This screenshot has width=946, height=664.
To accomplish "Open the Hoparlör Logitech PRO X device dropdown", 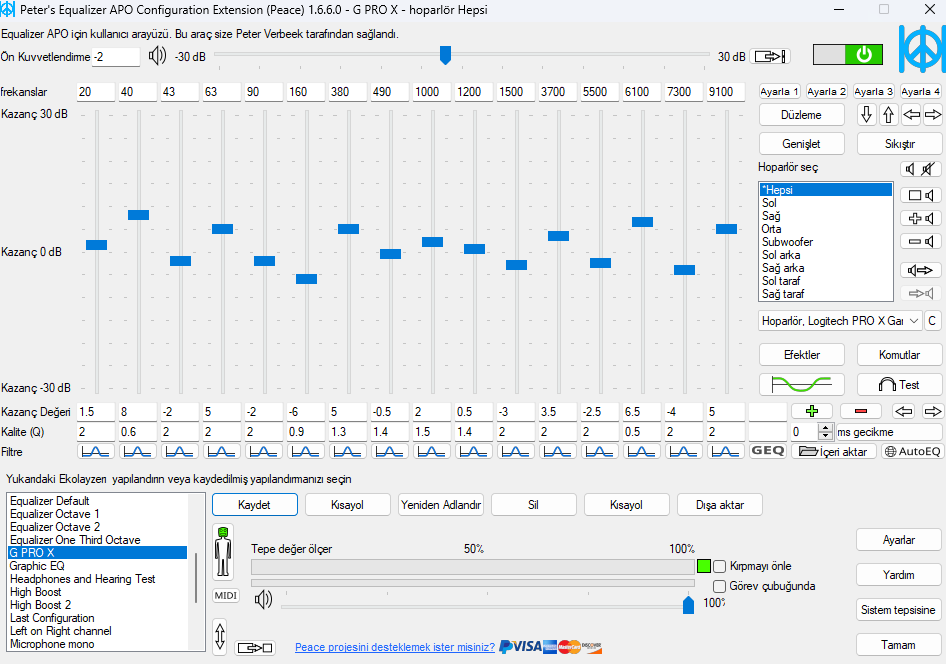I will click(x=840, y=321).
